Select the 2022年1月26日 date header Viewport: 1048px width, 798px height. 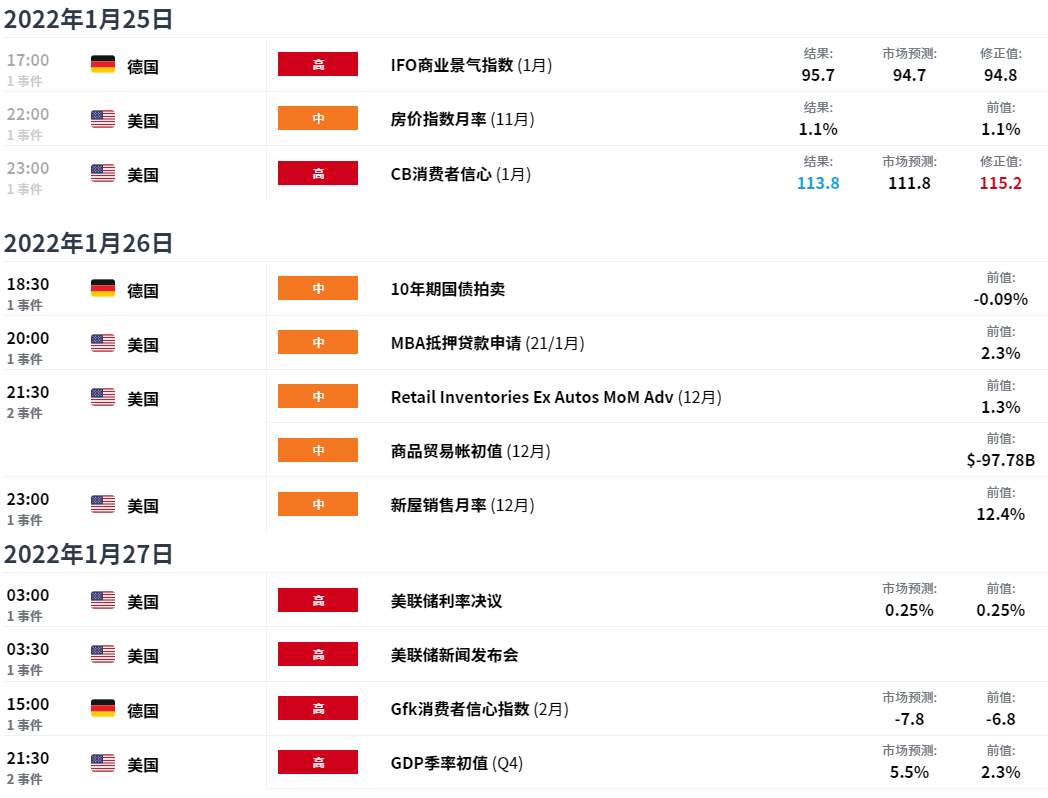pyautogui.click(x=88, y=243)
